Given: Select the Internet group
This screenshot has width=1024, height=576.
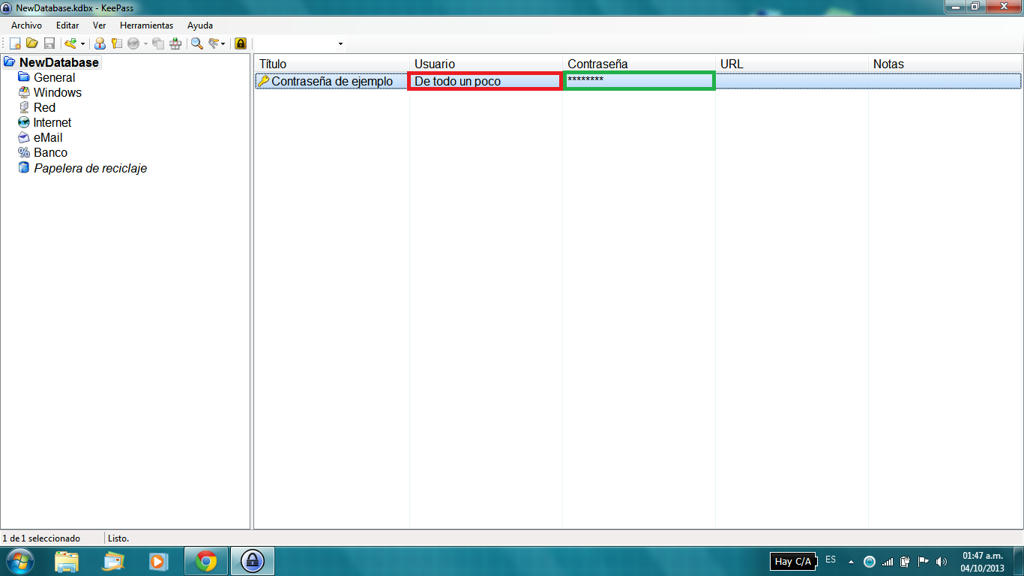Looking at the screenshot, I should coord(52,123).
